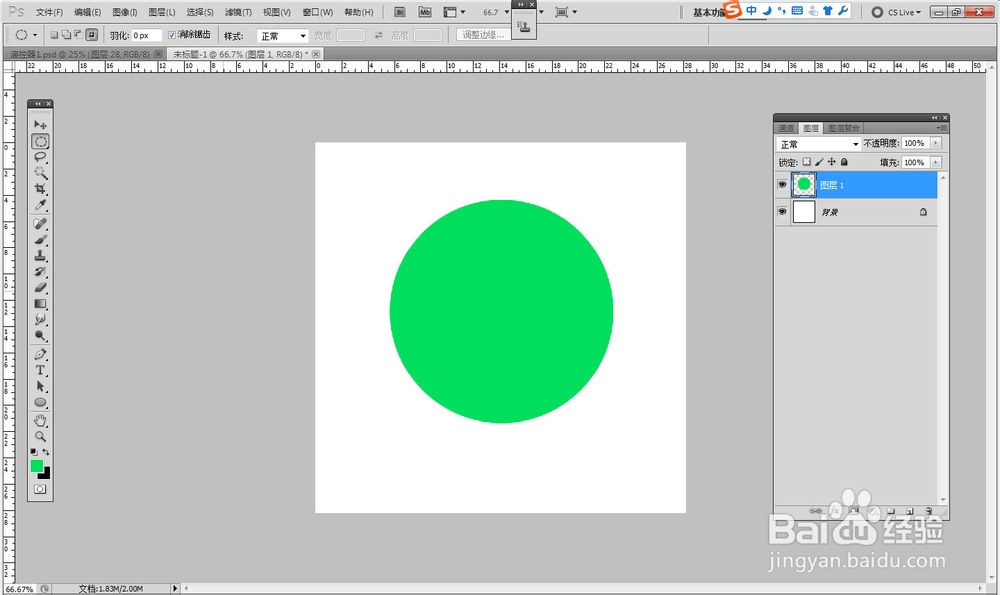
Task: Open the zoom level dropdown 66.7
Action: [507, 12]
